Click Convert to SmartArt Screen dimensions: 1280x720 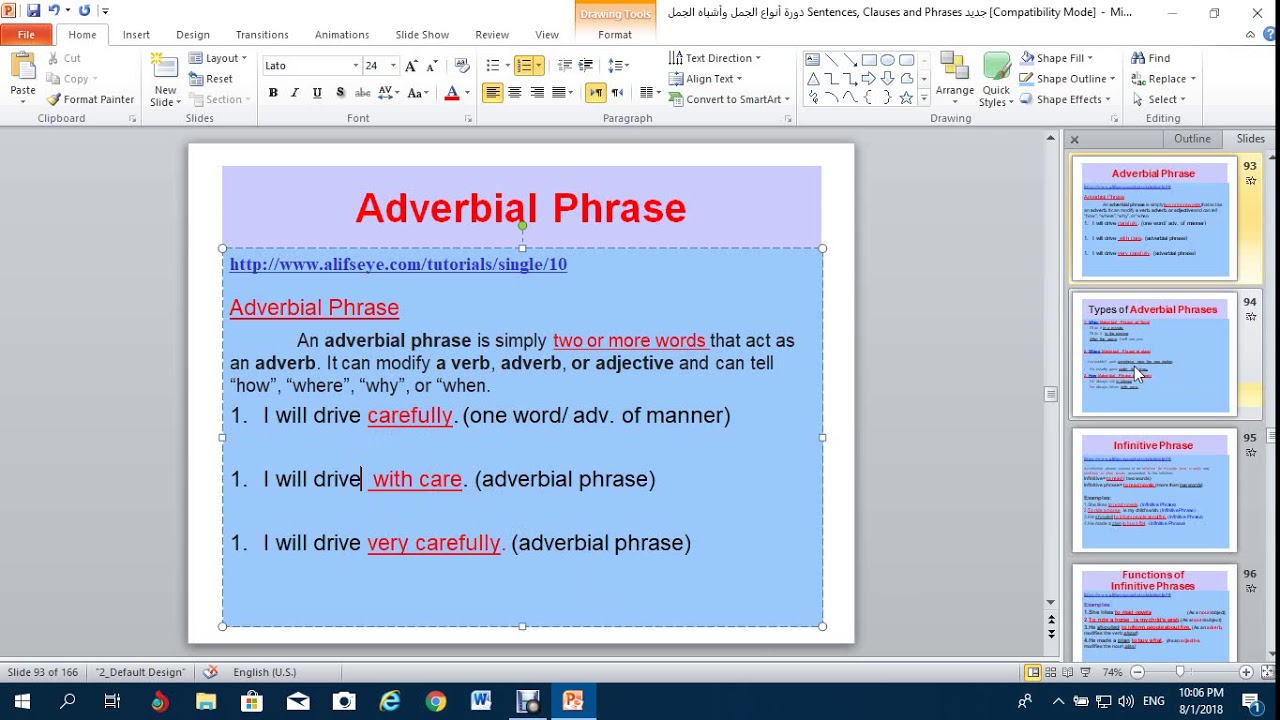pos(729,99)
